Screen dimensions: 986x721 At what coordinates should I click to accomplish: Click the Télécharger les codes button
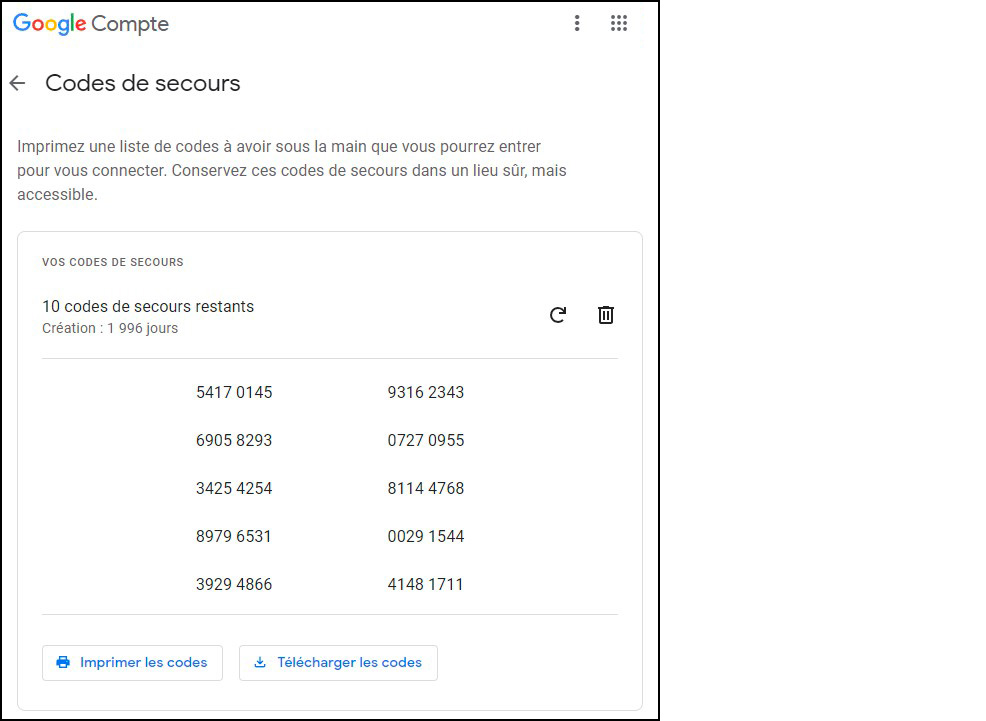(338, 662)
